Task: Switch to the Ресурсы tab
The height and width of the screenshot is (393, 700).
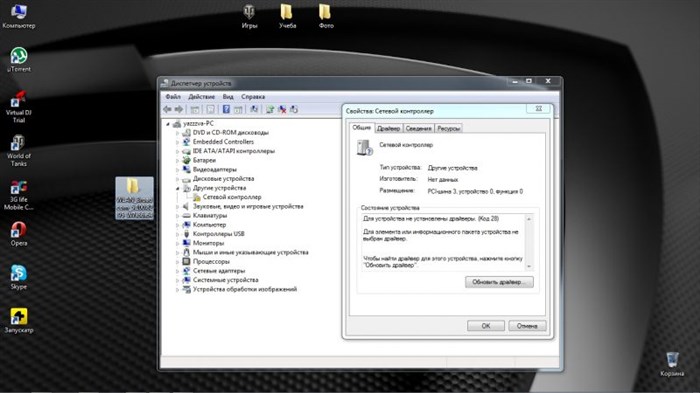Action: pos(449,128)
